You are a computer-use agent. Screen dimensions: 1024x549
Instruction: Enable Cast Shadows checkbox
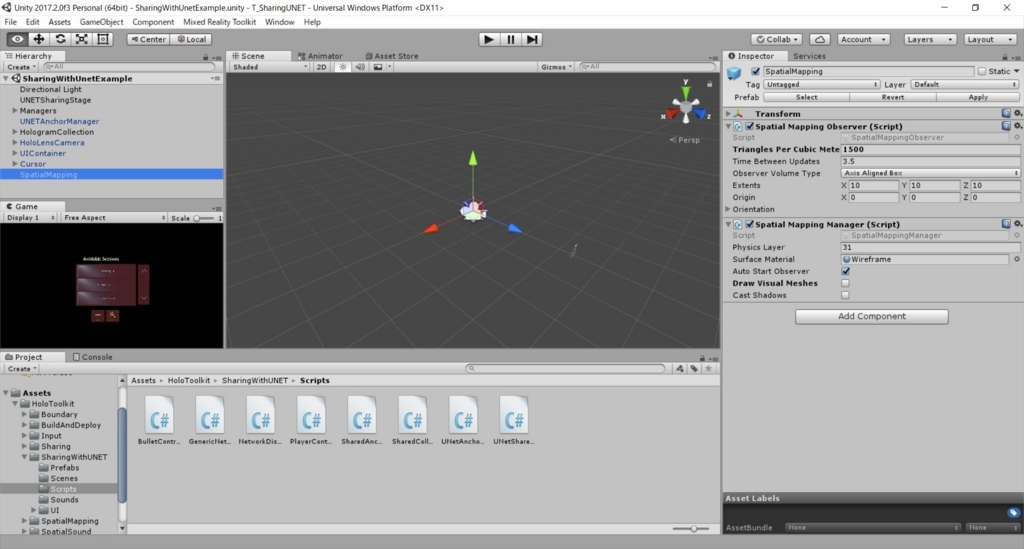tap(846, 295)
